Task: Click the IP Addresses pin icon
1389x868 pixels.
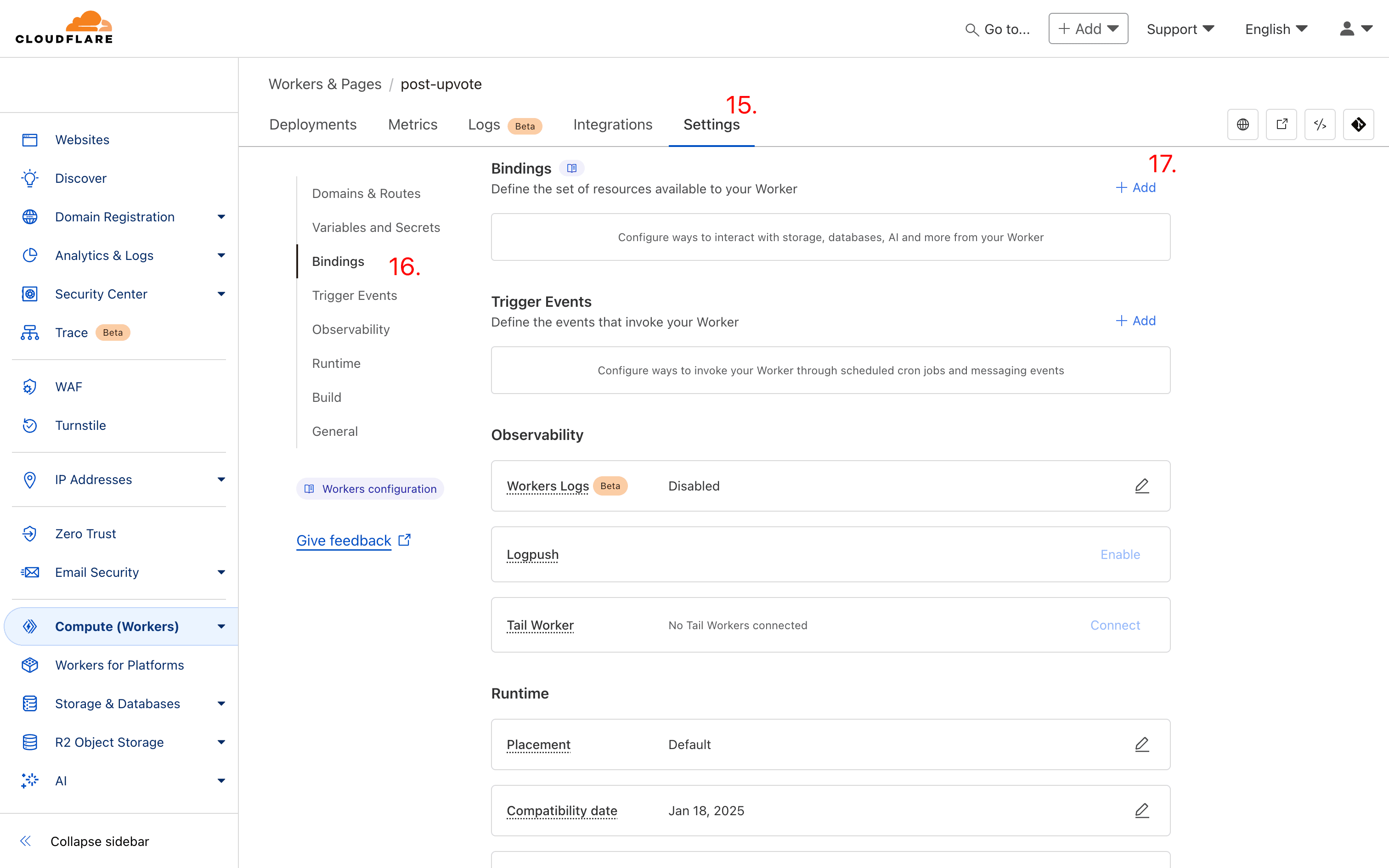Action: [30, 479]
